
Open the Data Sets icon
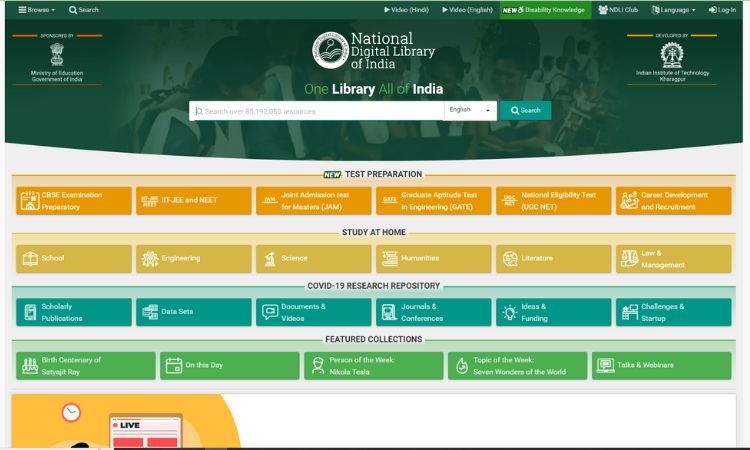(x=150, y=312)
